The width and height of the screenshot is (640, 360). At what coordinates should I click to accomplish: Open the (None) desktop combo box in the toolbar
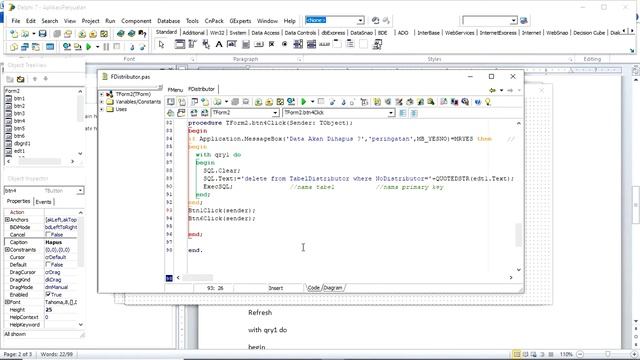click(360, 20)
